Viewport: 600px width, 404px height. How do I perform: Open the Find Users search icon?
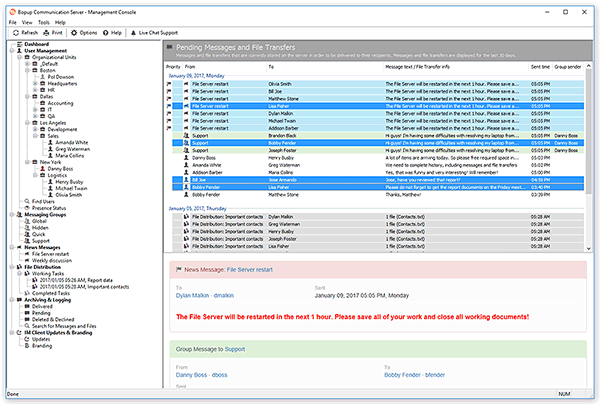click(x=27, y=201)
